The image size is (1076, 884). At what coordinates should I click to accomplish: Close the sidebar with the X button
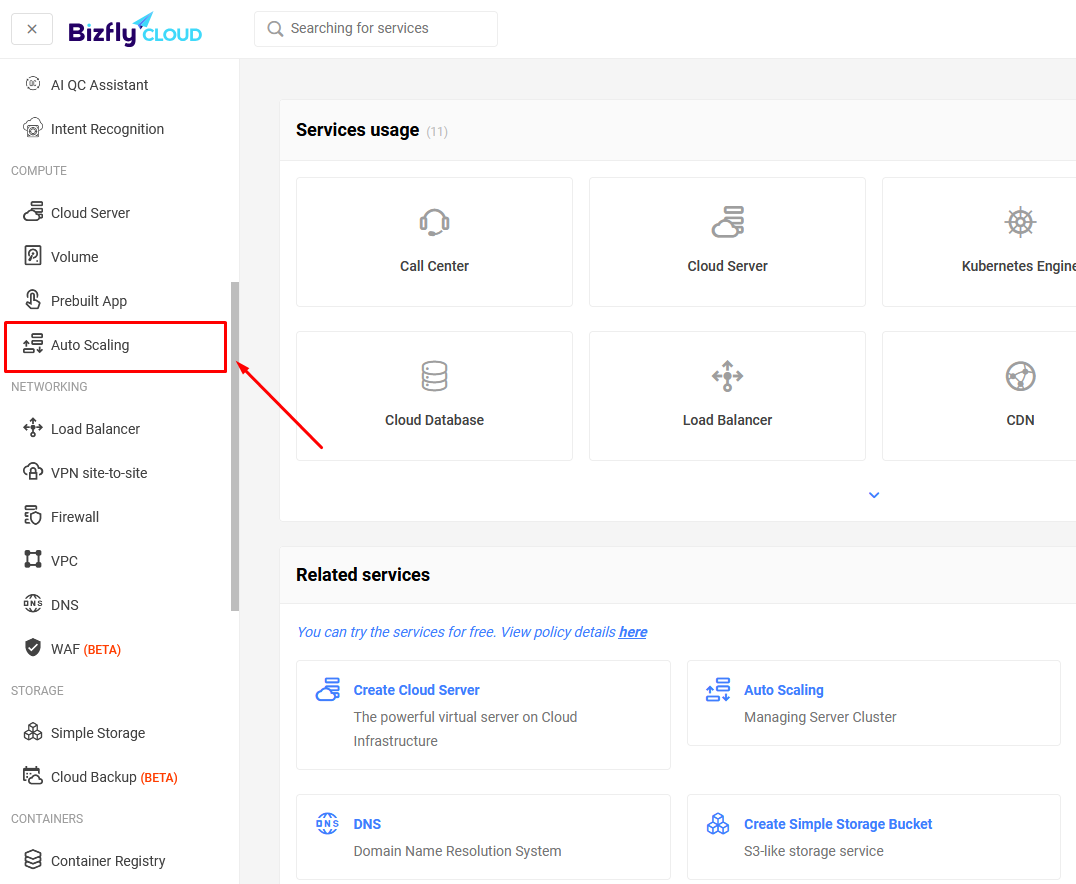[32, 29]
